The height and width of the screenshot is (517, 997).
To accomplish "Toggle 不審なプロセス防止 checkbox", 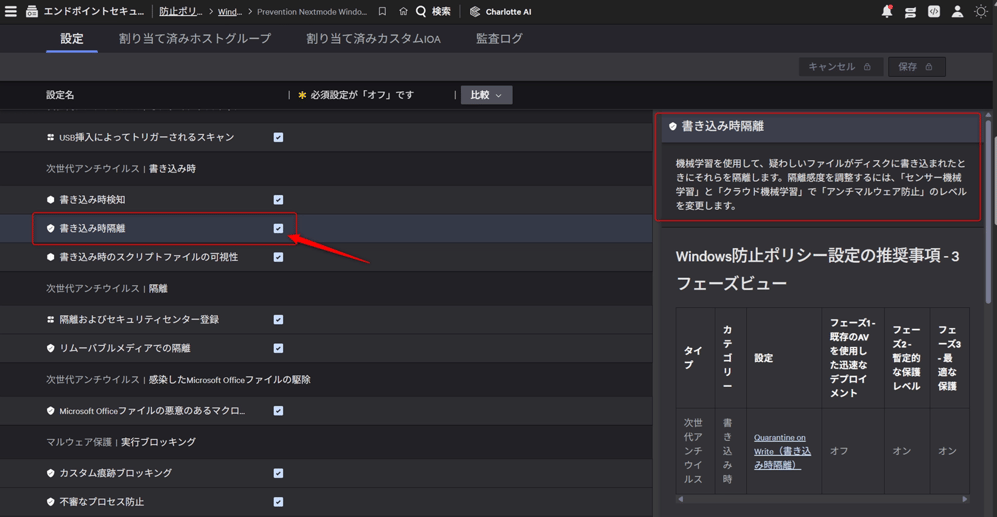I will pos(278,502).
